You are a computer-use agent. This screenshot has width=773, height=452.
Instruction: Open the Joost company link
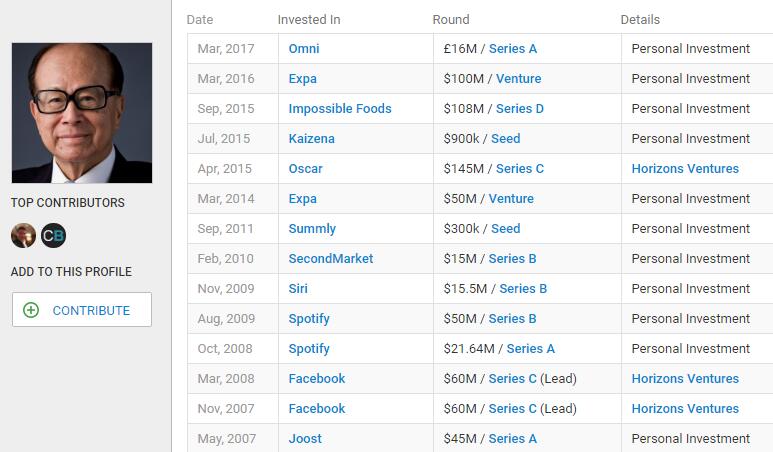coord(305,439)
